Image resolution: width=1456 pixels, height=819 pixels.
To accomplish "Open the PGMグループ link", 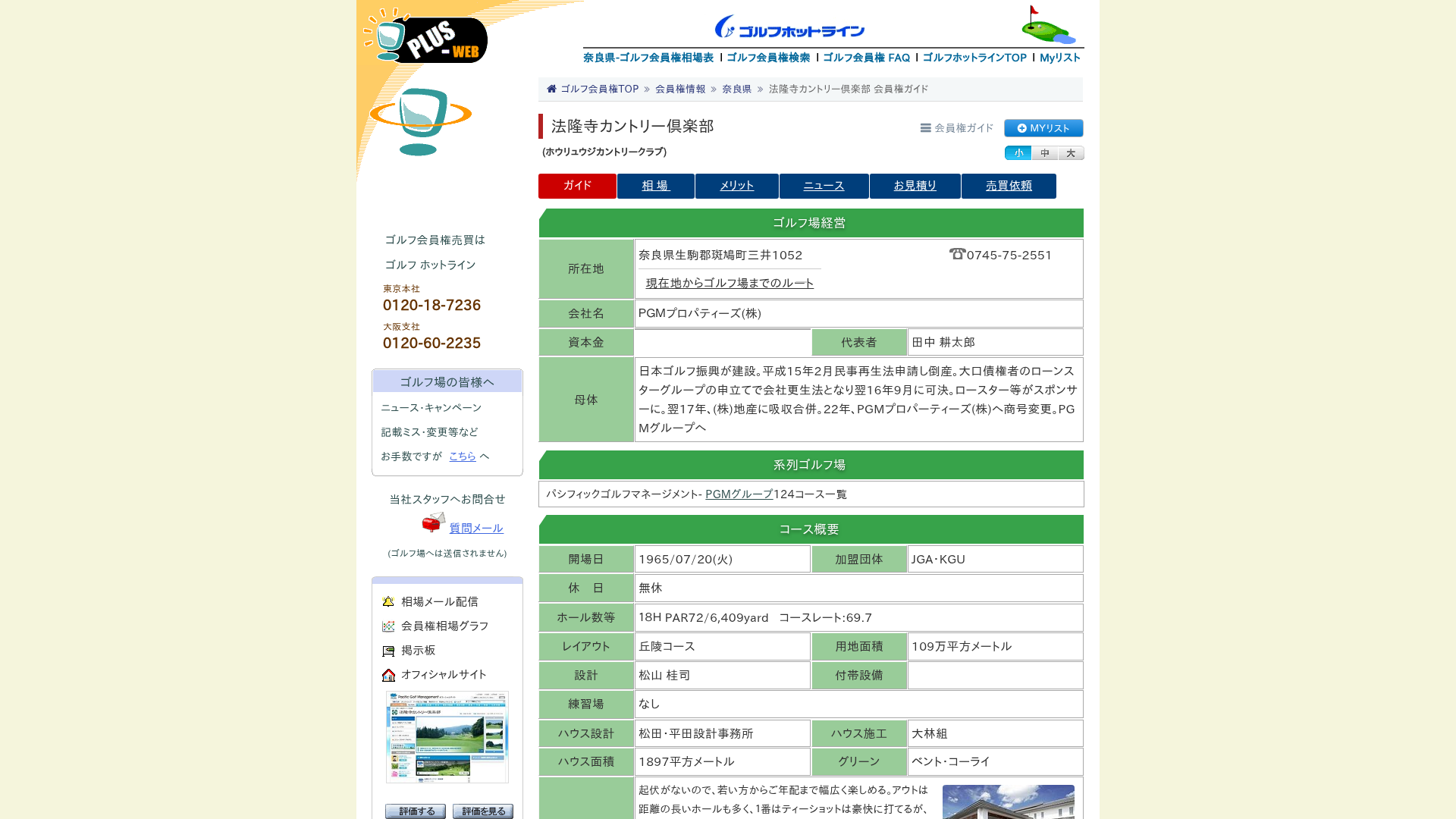I will (x=739, y=494).
